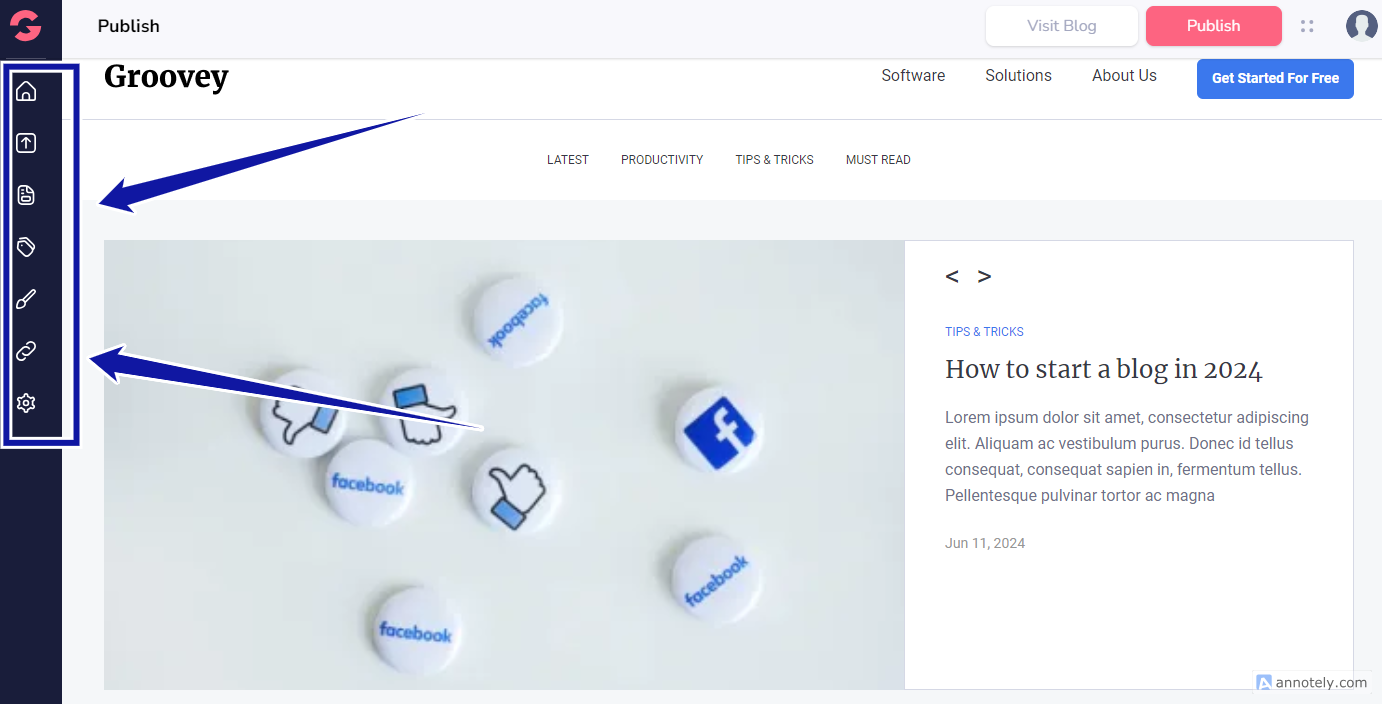Select the PRODUCTIVITY category tab
Screen dimensions: 1382x704
point(662,160)
